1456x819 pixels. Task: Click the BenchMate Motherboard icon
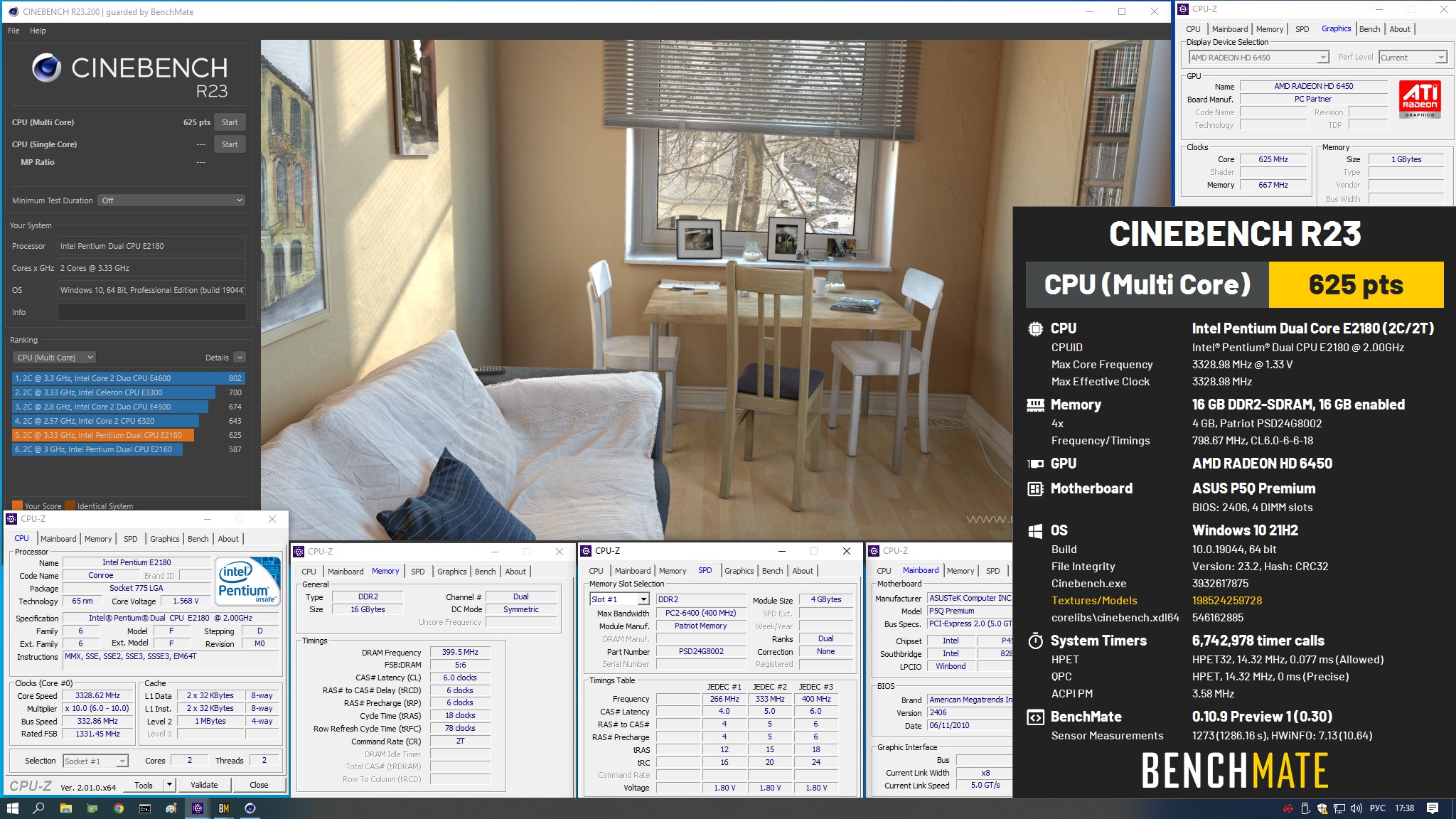pos(1036,488)
